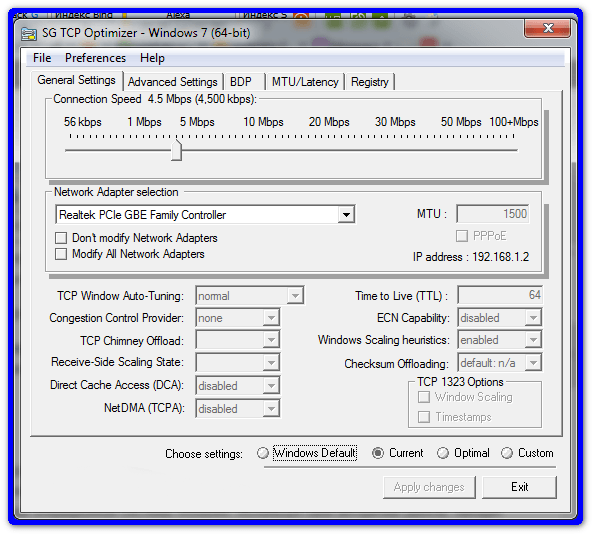The image size is (592, 534).
Task: Click the Apply changes button
Action: coord(429,487)
